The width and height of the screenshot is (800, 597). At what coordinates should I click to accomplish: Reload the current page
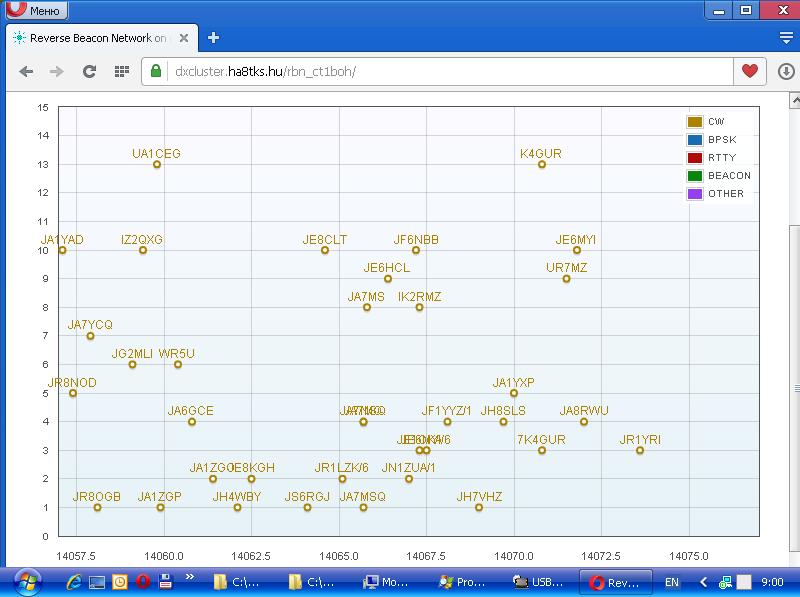[x=89, y=71]
